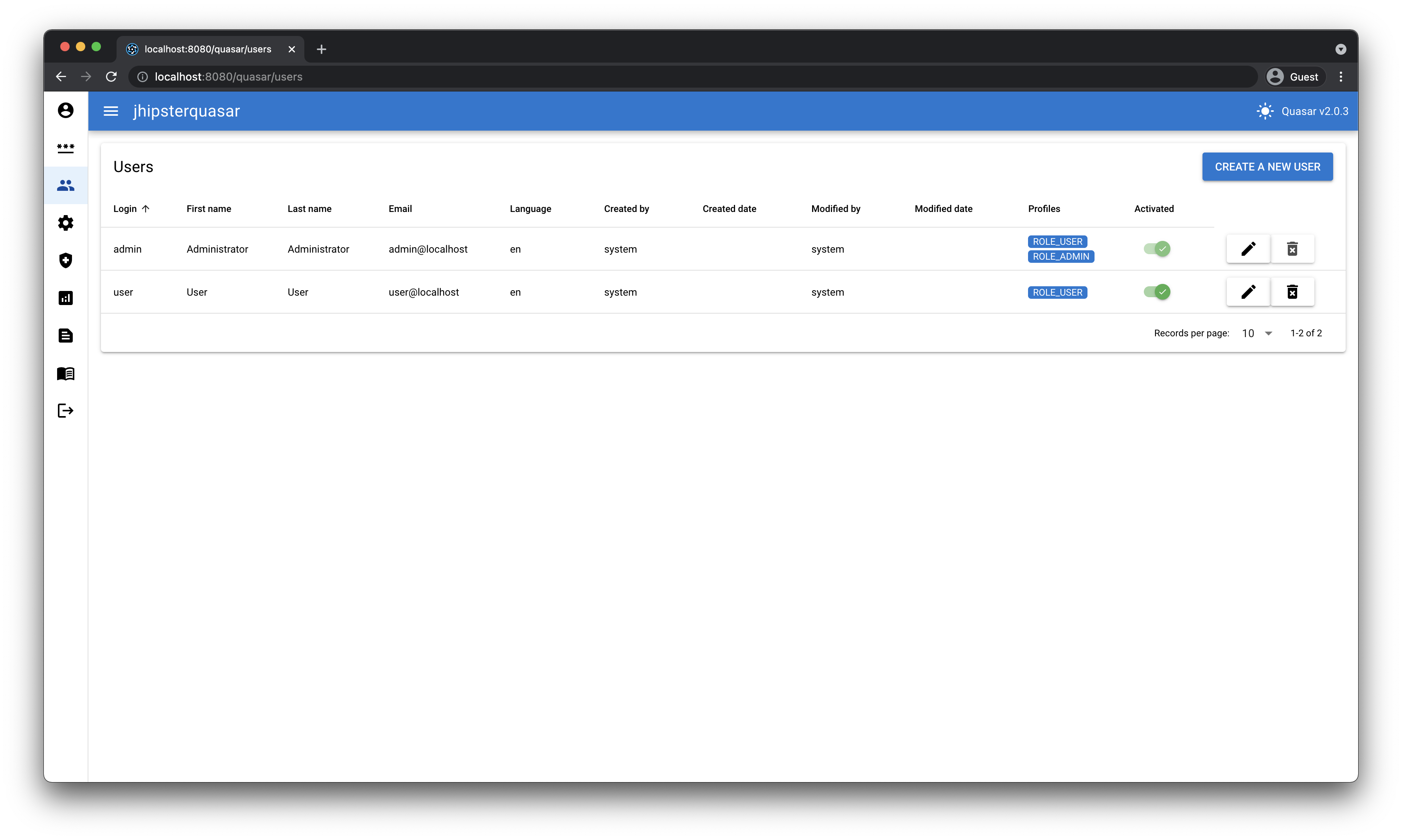Click the logout icon in sidebar
Screen dimensions: 1402x840
coord(66,410)
